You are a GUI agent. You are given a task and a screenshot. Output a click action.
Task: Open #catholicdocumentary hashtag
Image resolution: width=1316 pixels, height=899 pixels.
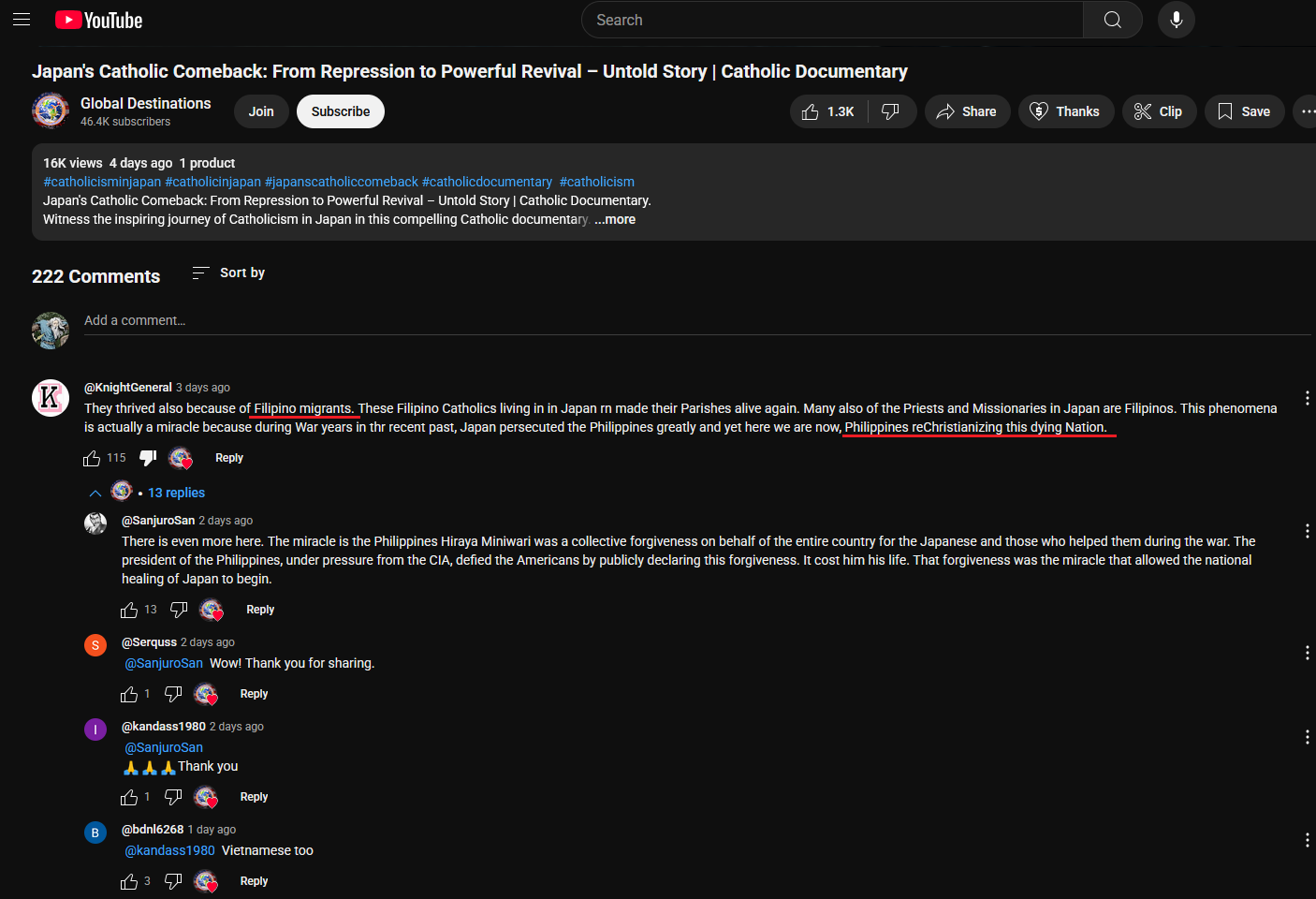[487, 182]
